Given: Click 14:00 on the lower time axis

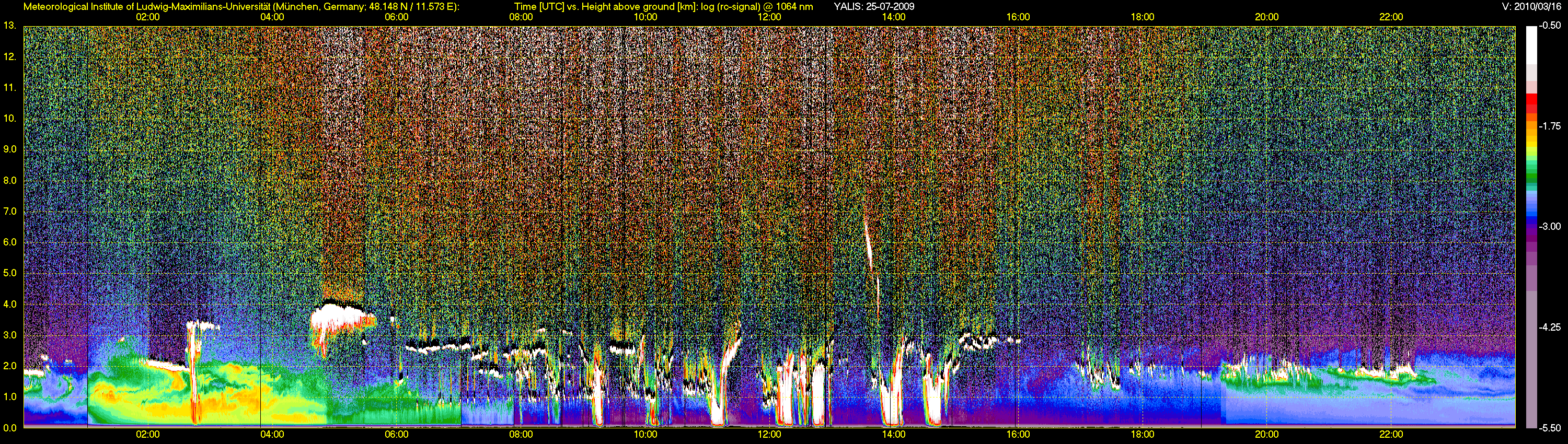Looking at the screenshot, I should tap(894, 435).
